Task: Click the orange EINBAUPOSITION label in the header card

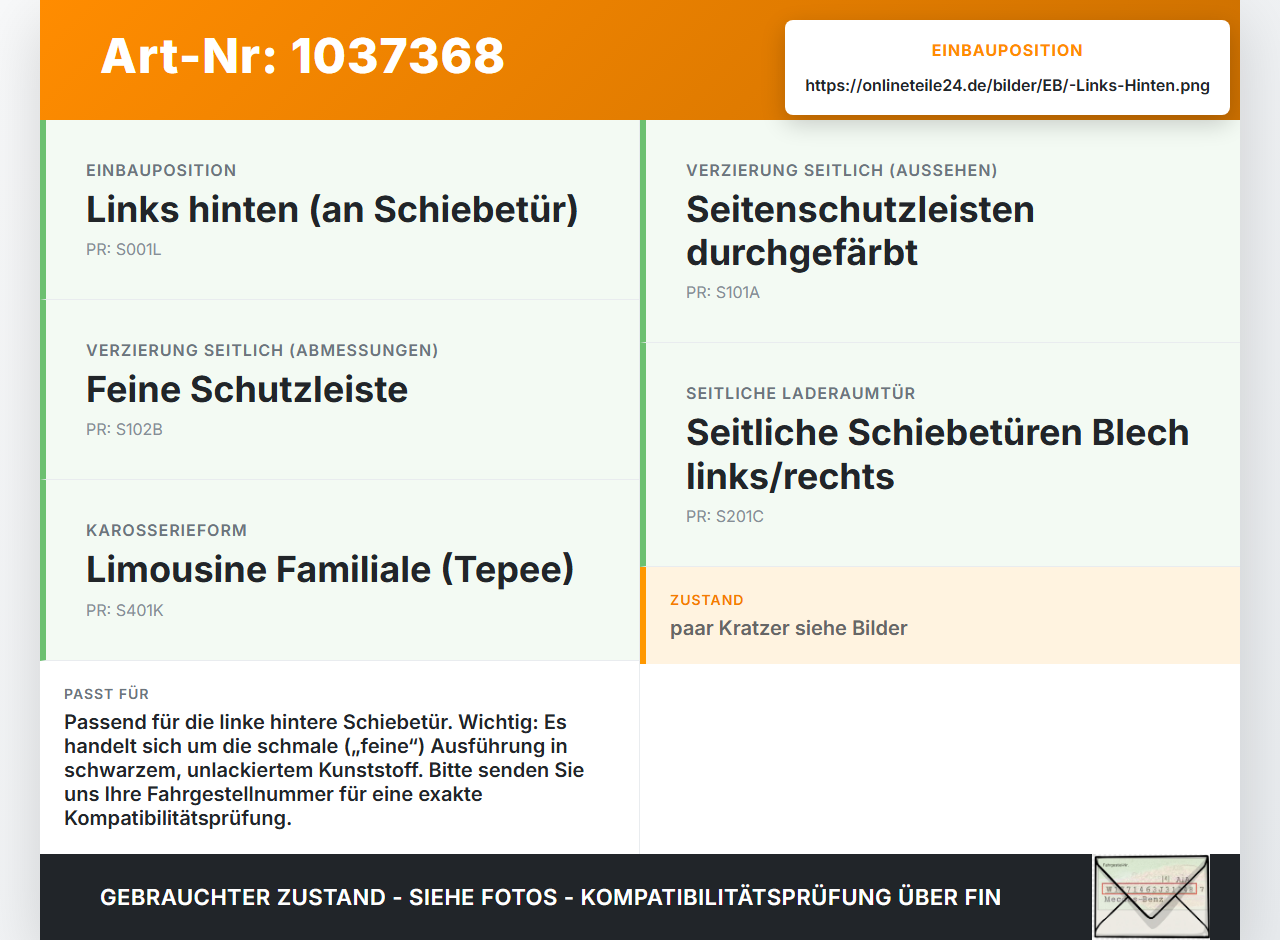Action: click(1007, 50)
